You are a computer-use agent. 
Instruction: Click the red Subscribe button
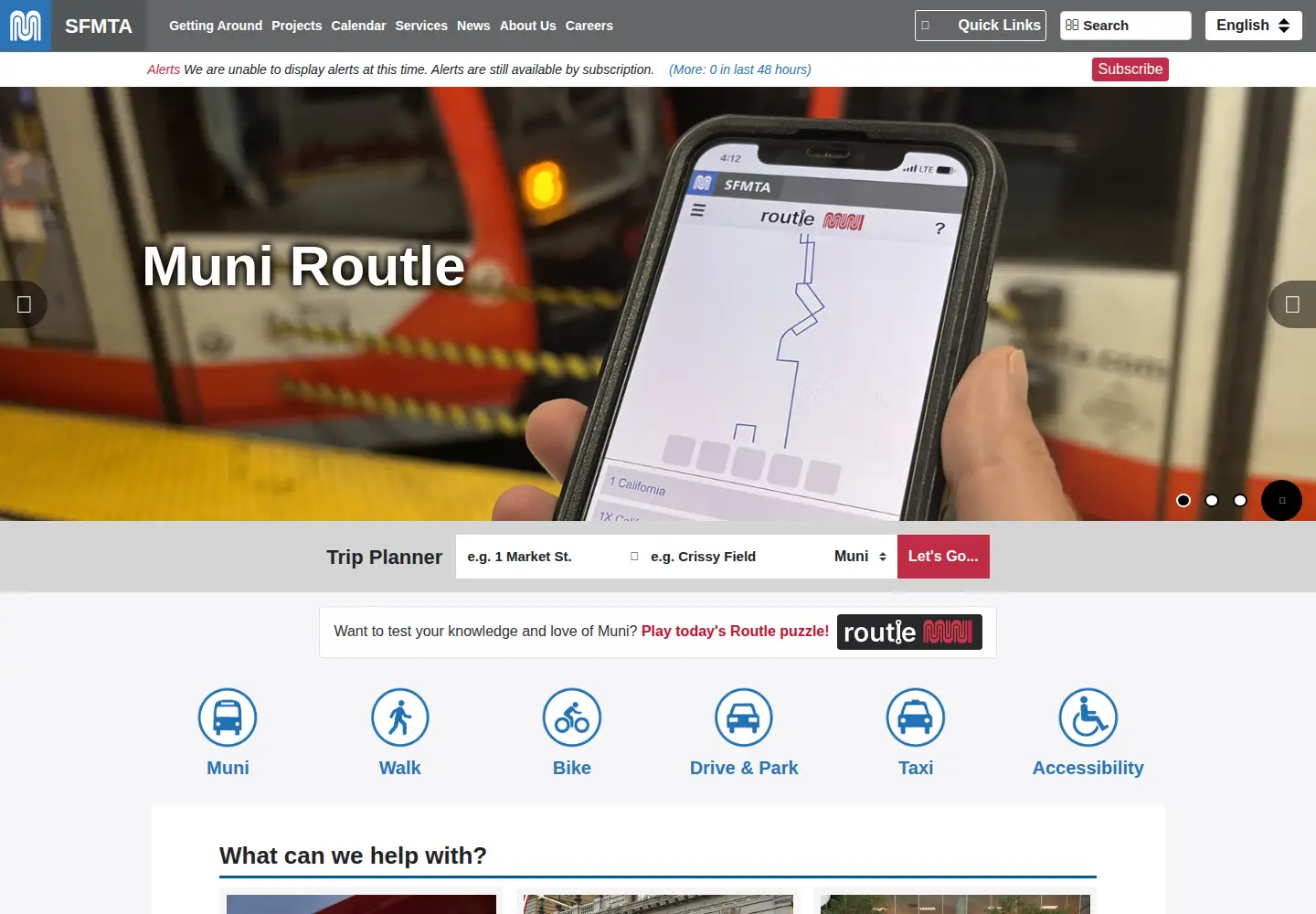(1130, 69)
